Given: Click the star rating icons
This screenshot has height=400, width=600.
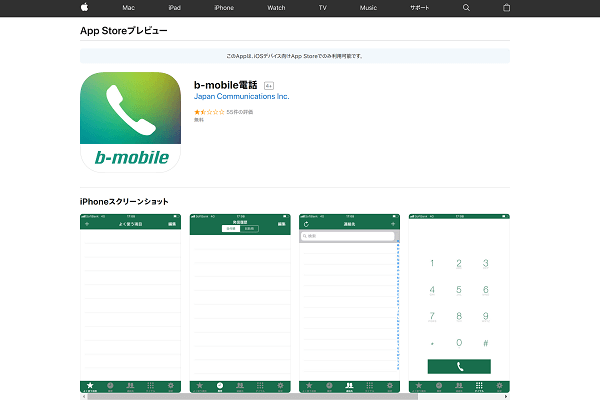Looking at the screenshot, I should pos(209,112).
